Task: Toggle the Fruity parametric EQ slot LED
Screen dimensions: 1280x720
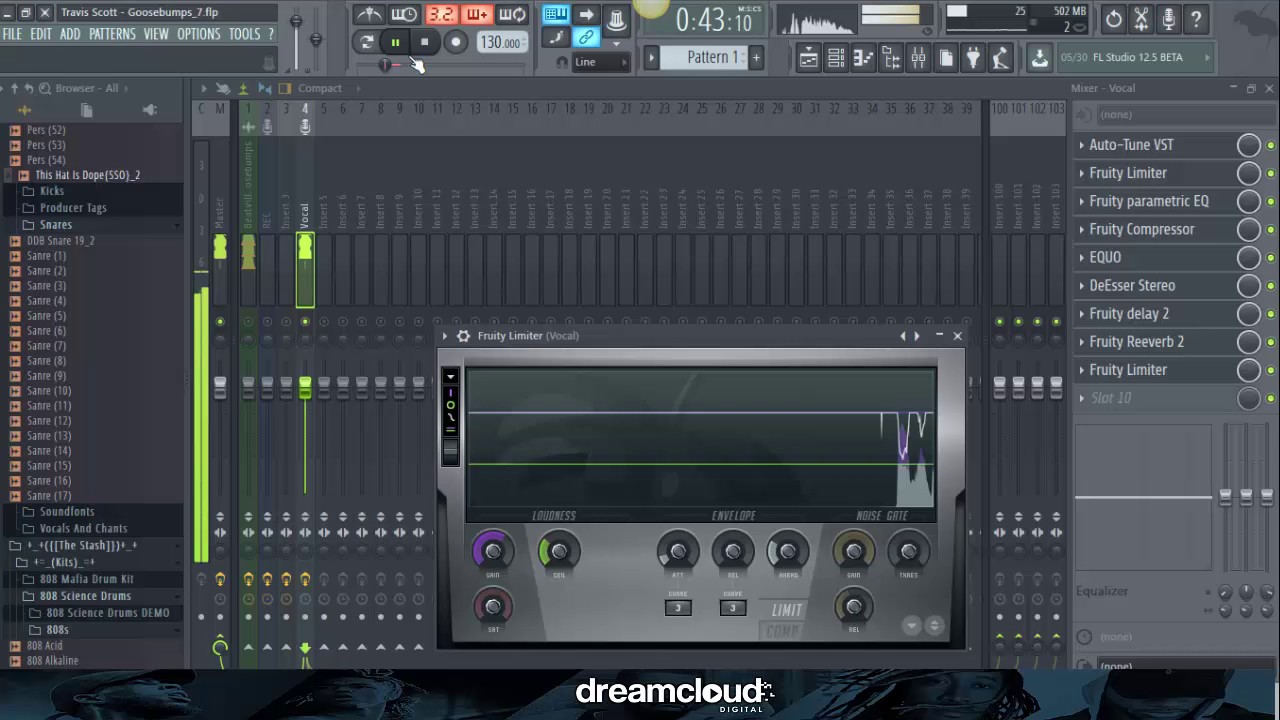Action: click(x=1270, y=201)
